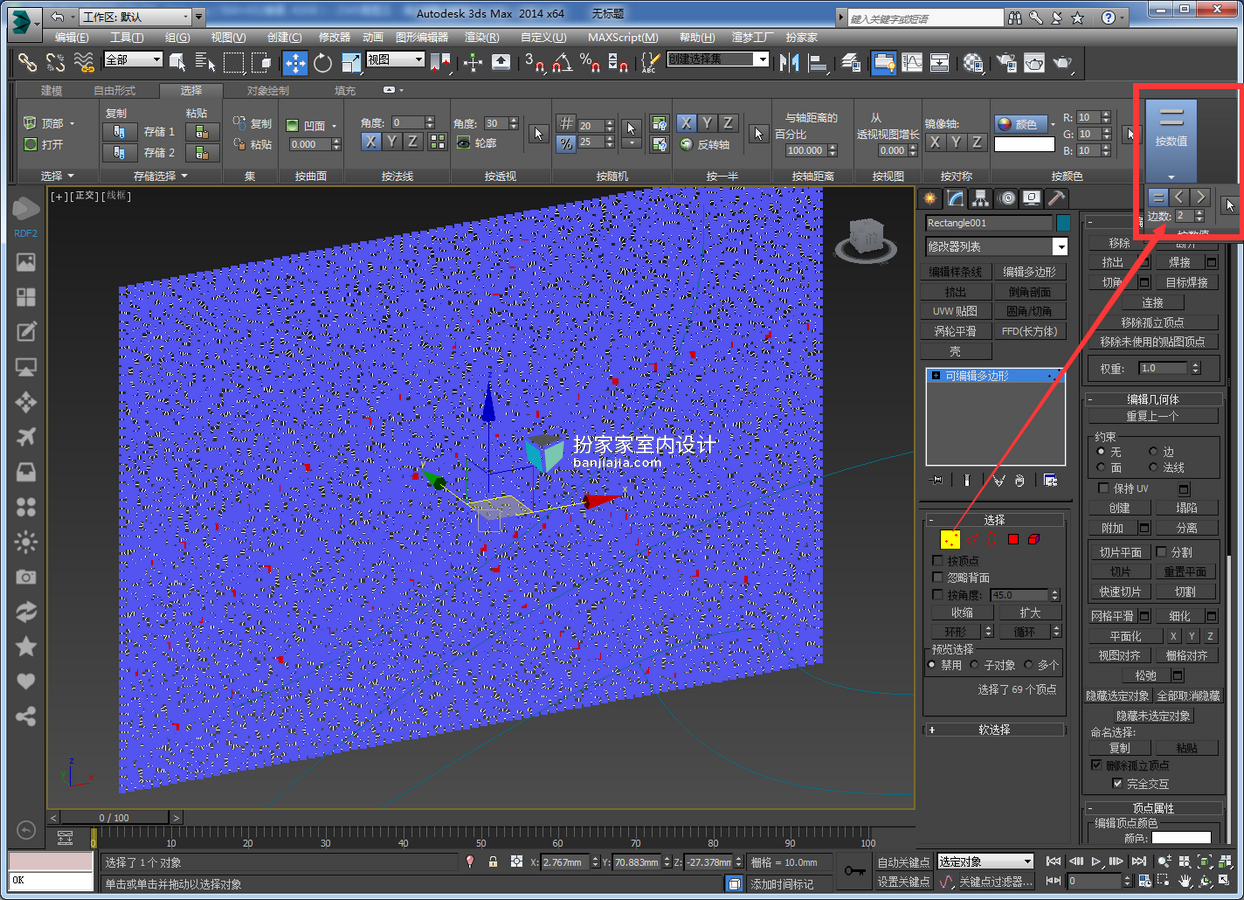Viewport: 1244px width, 900px height.
Task: Open the Utilities hammer icon tab
Action: 1056,198
